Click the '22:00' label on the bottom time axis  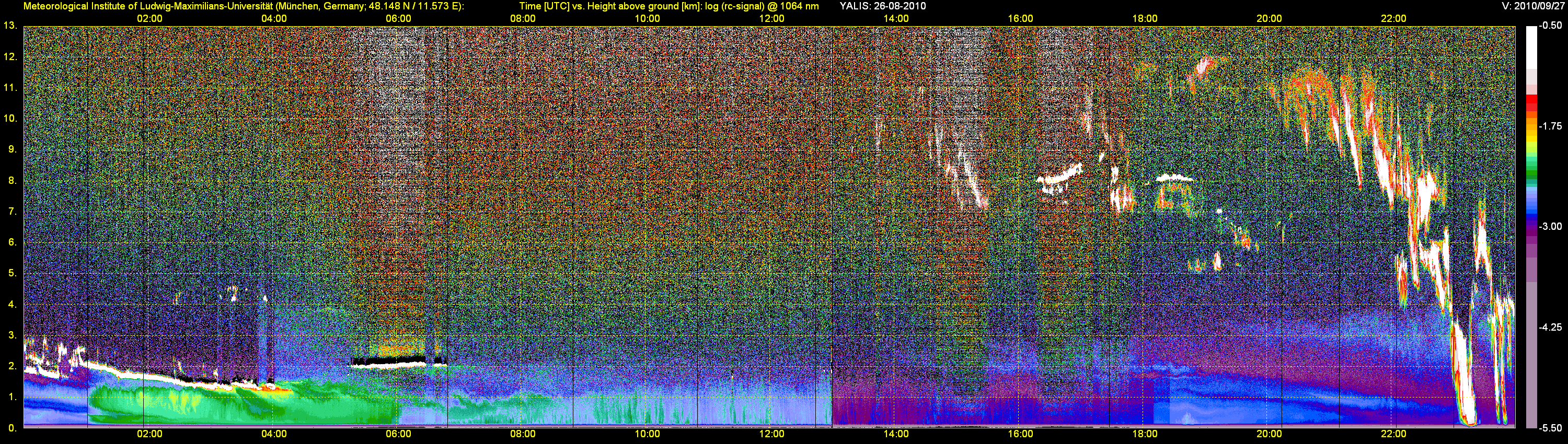tap(1393, 434)
